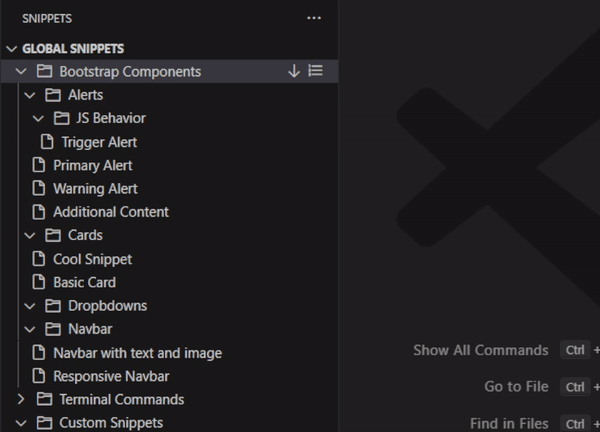Select the Cards folder label
The height and width of the screenshot is (432, 600).
point(85,235)
